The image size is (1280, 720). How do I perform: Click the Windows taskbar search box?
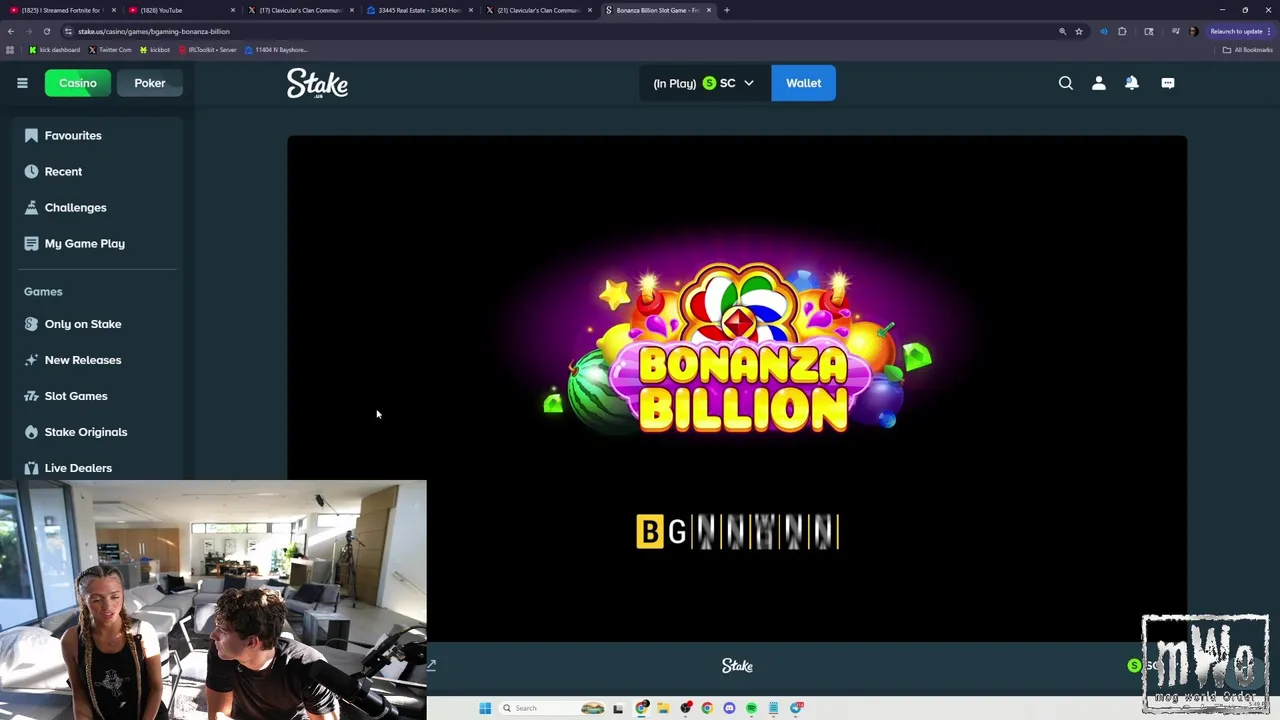(552, 708)
